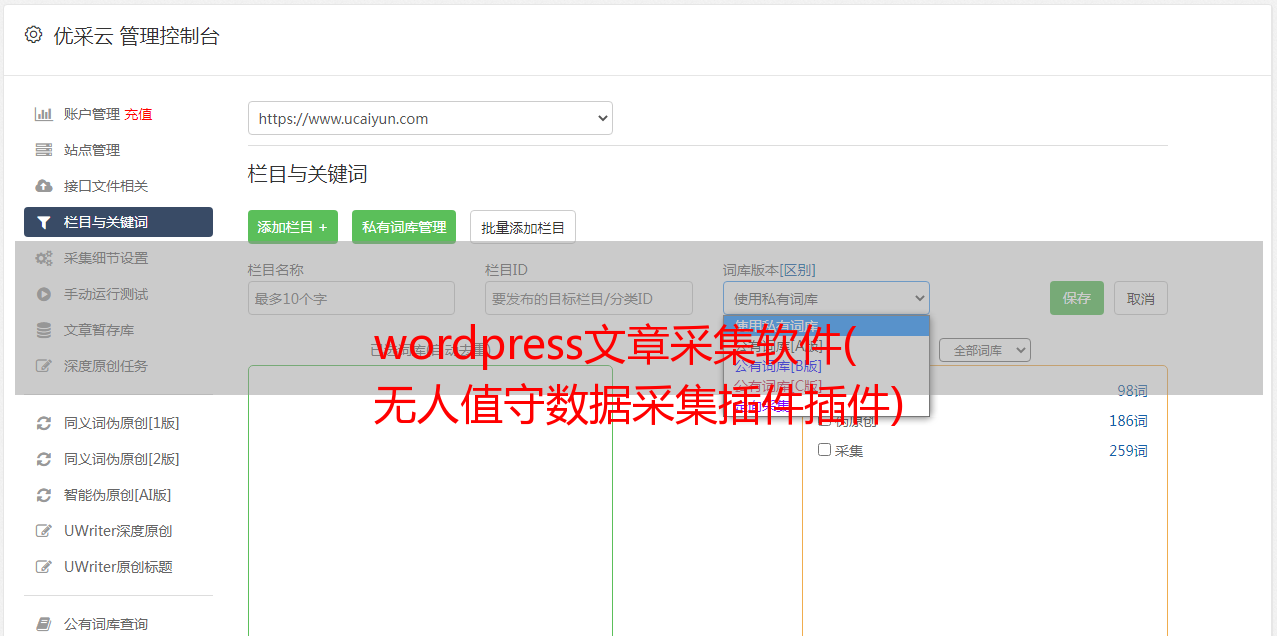Click the green 保存 button

[1077, 298]
